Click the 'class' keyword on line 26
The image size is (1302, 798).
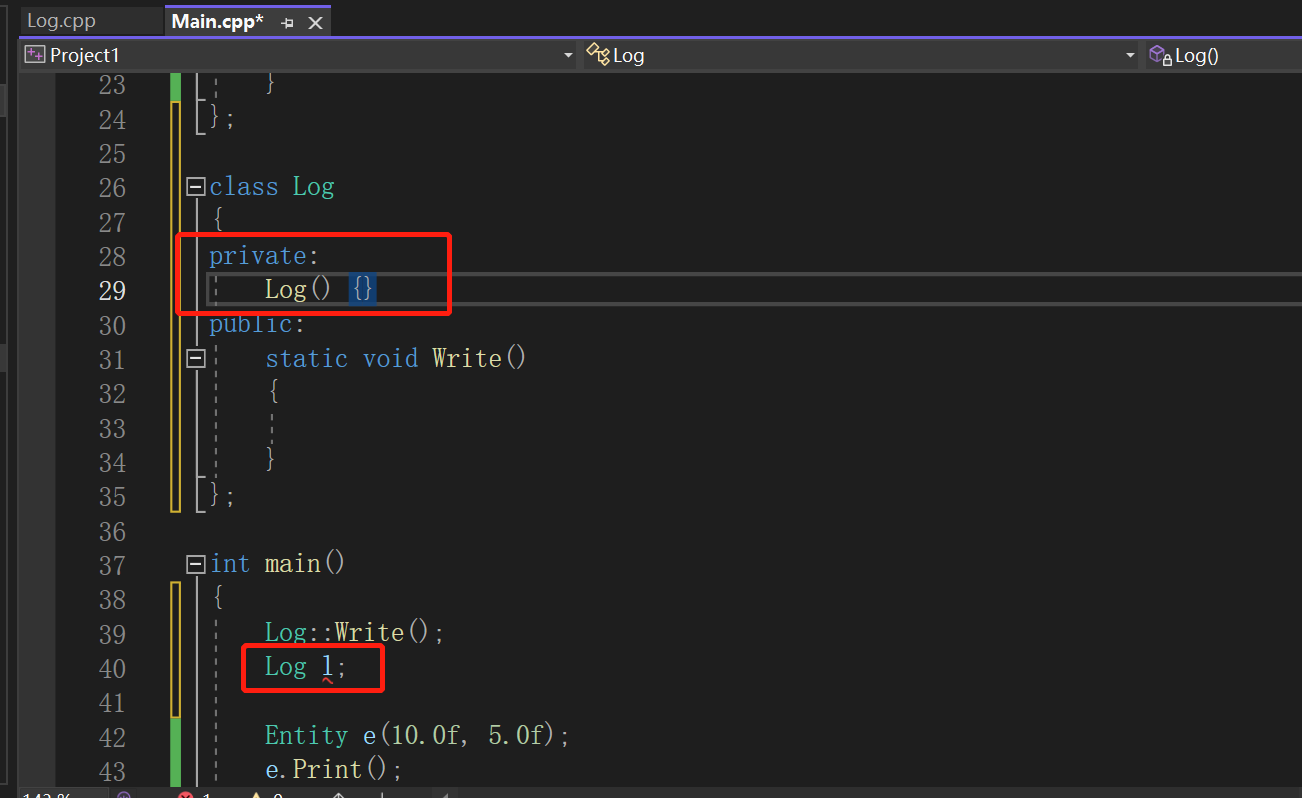[x=244, y=187]
